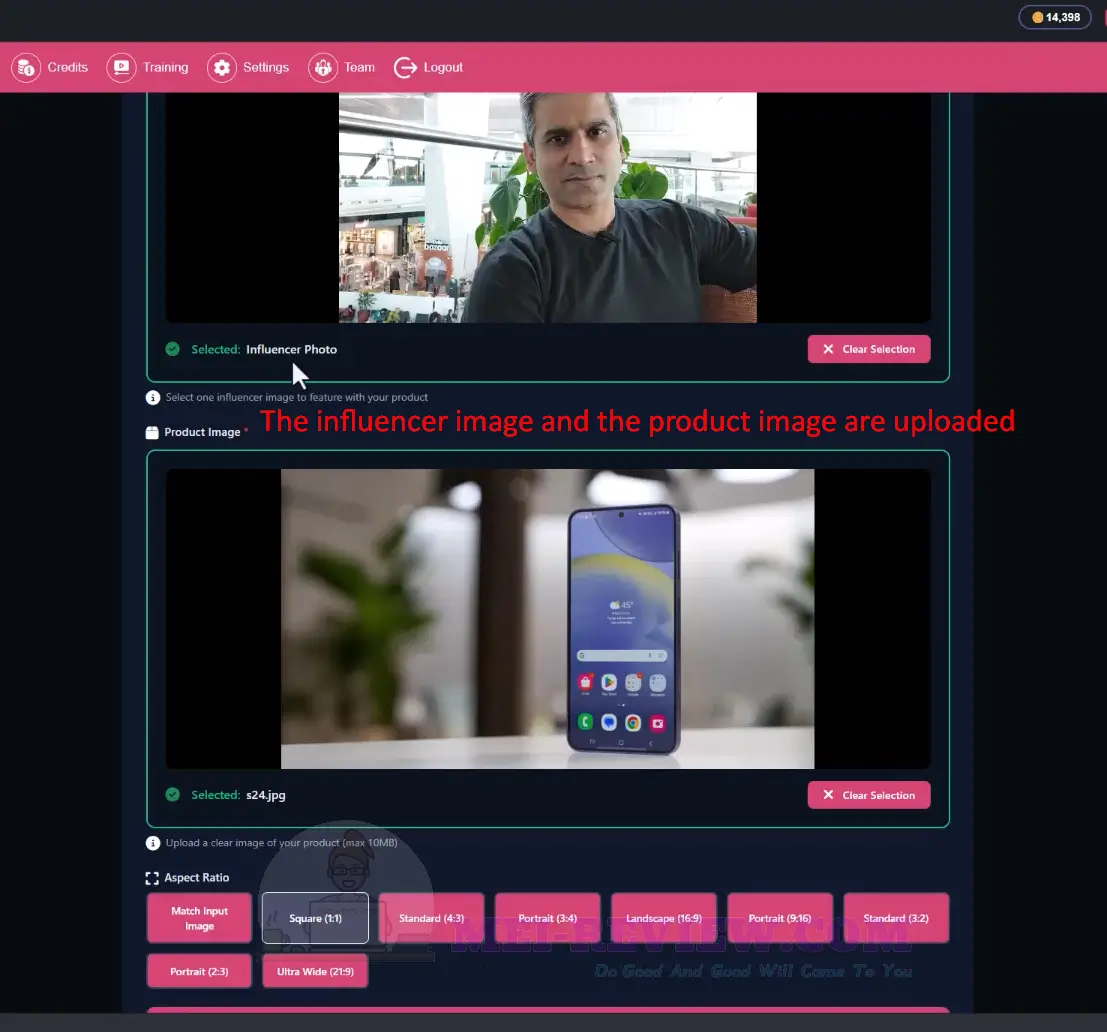The height and width of the screenshot is (1032, 1107).
Task: Clear the Influencer Photo selection
Action: [x=869, y=349]
